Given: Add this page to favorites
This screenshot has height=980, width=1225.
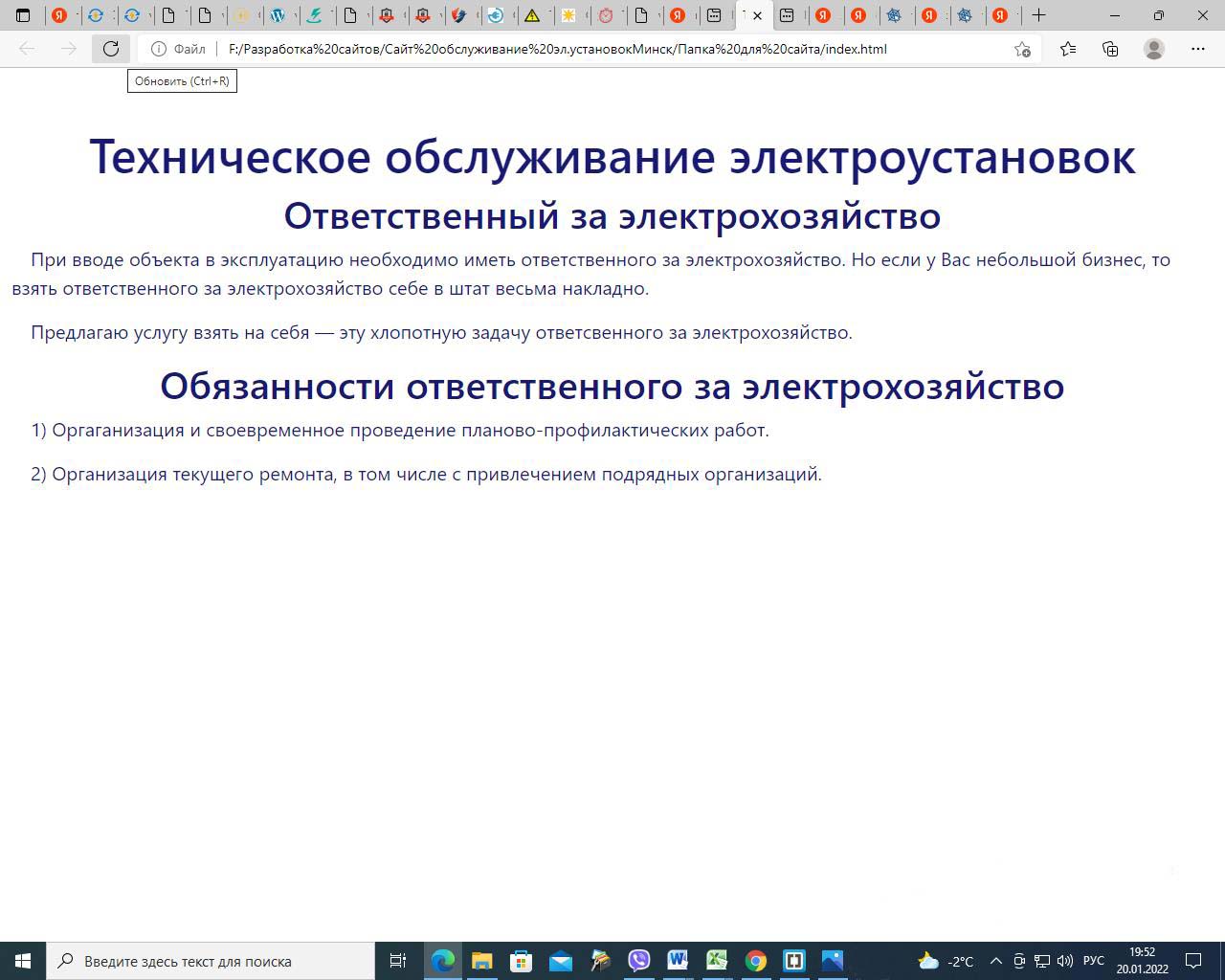Looking at the screenshot, I should [x=1022, y=49].
